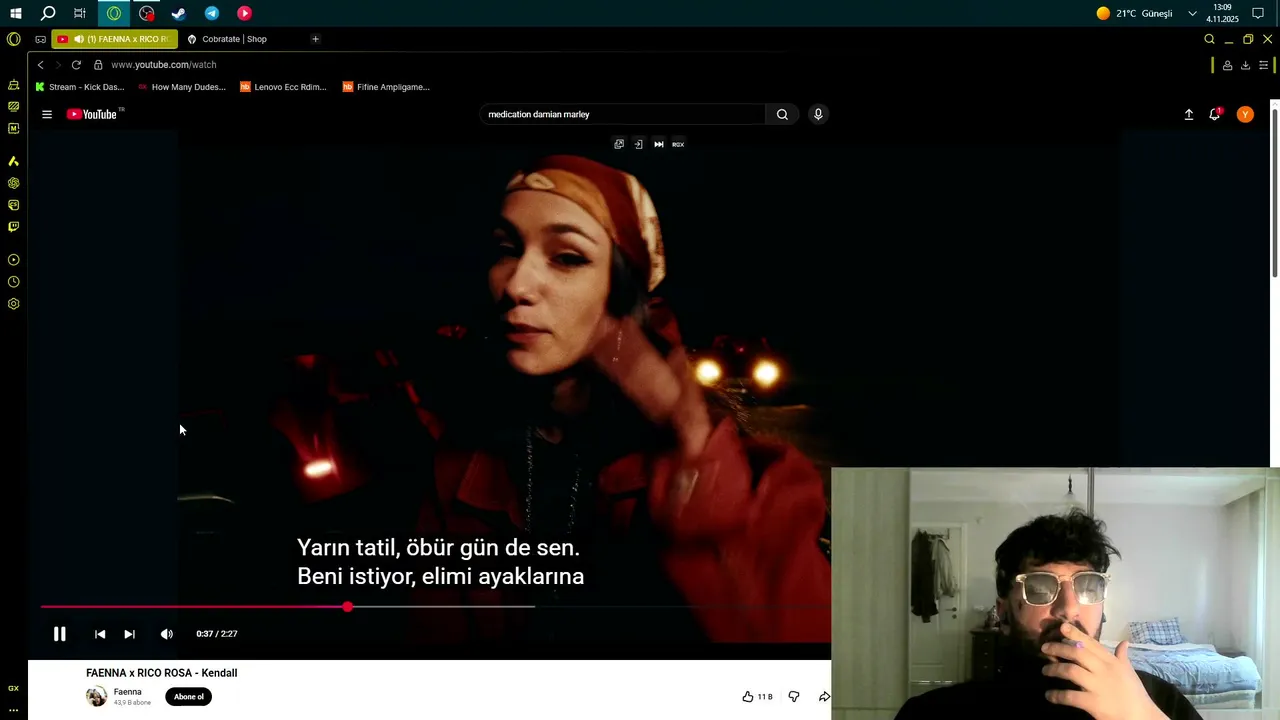Open YouTube notifications bell

pos(1215,114)
